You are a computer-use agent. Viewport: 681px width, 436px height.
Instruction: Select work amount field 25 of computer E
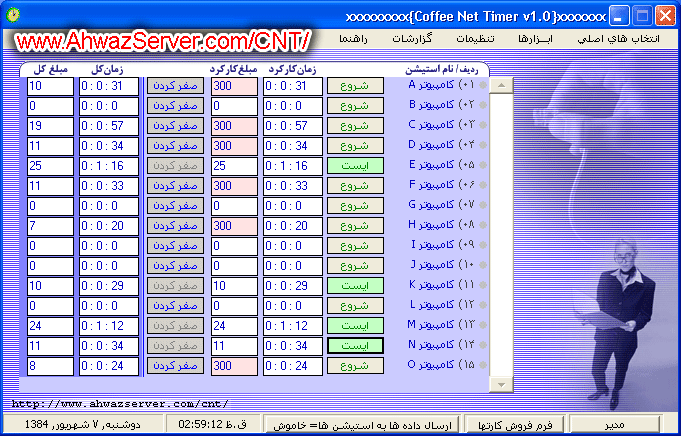coord(235,166)
